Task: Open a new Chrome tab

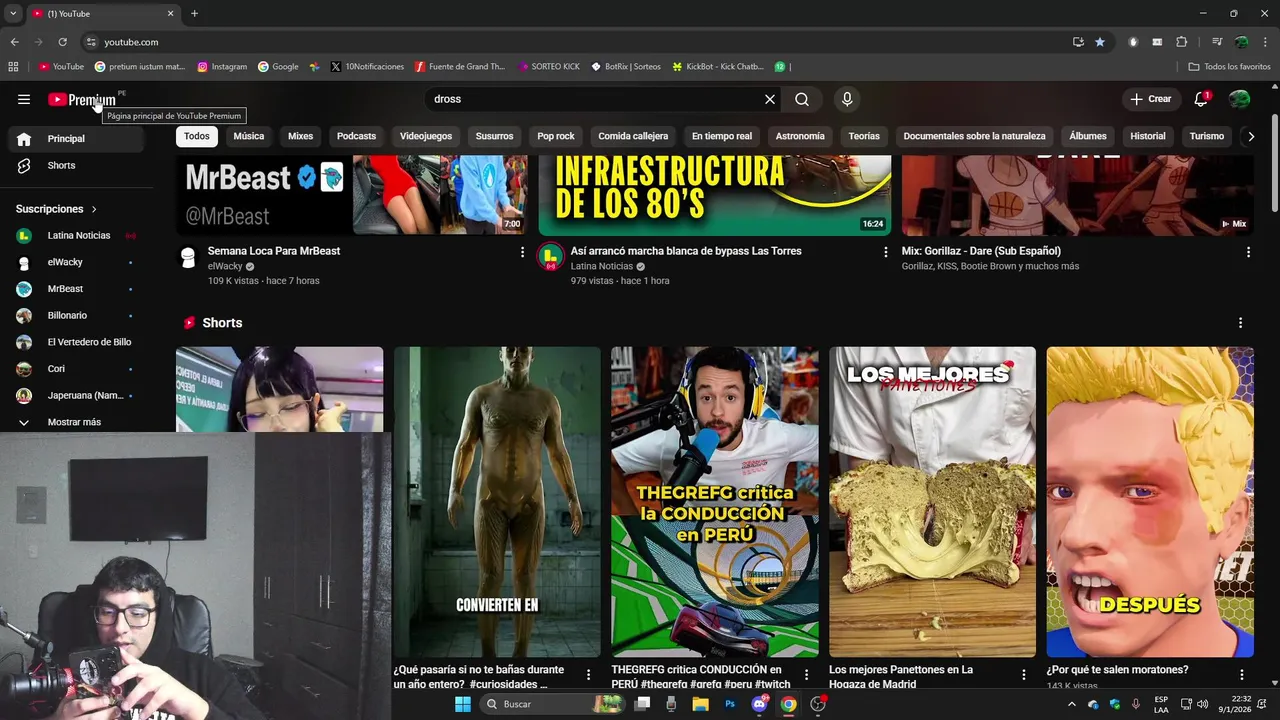Action: click(194, 14)
